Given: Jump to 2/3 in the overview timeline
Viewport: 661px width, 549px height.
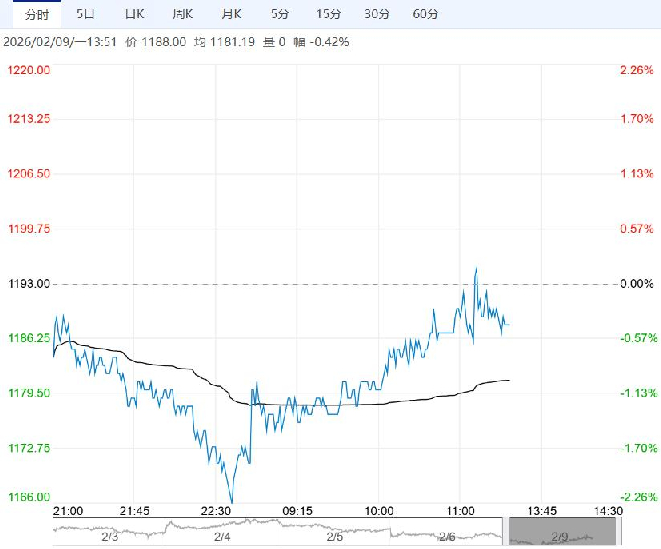Looking at the screenshot, I should (110, 537).
